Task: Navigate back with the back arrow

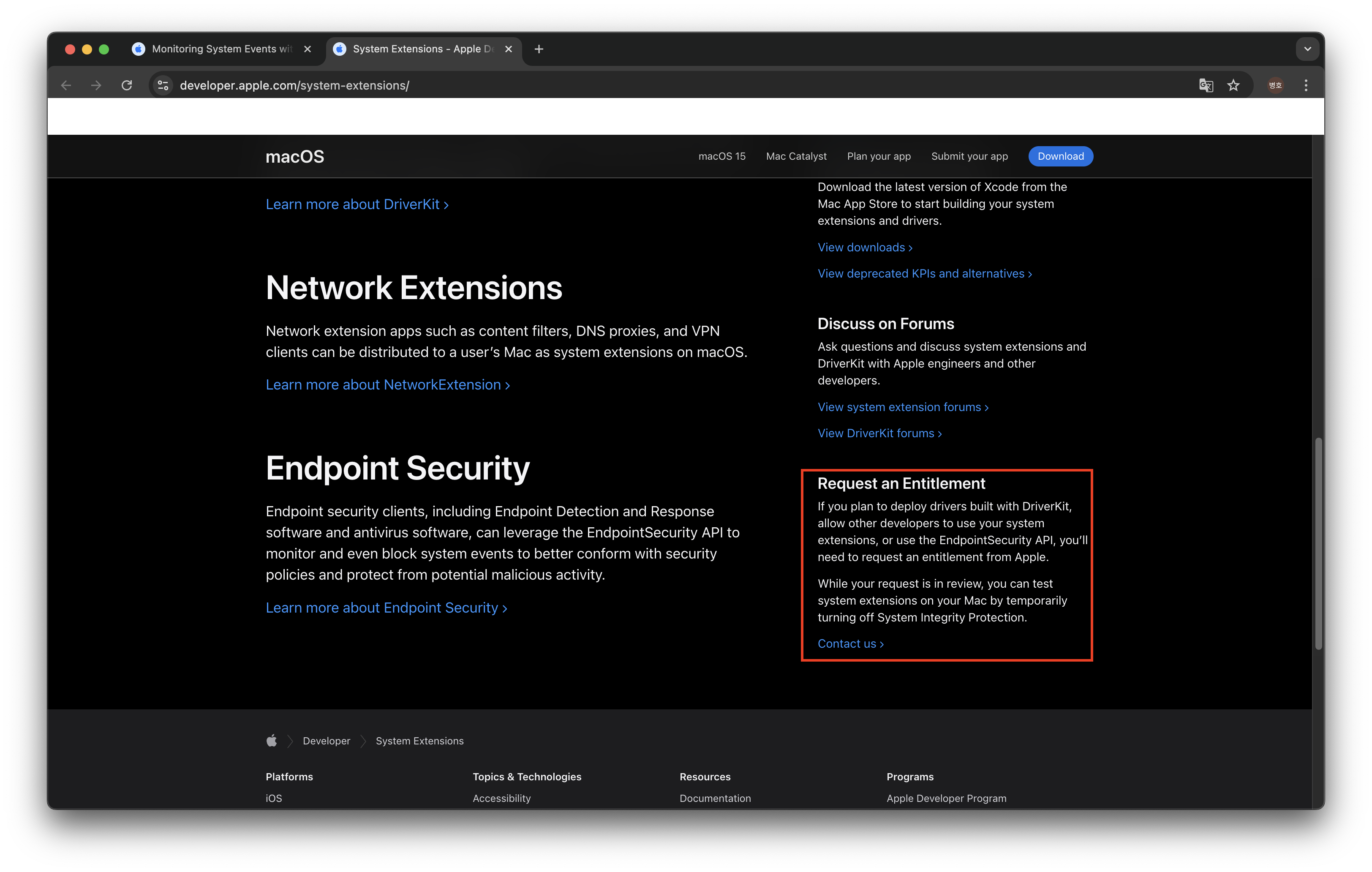Action: (x=66, y=85)
